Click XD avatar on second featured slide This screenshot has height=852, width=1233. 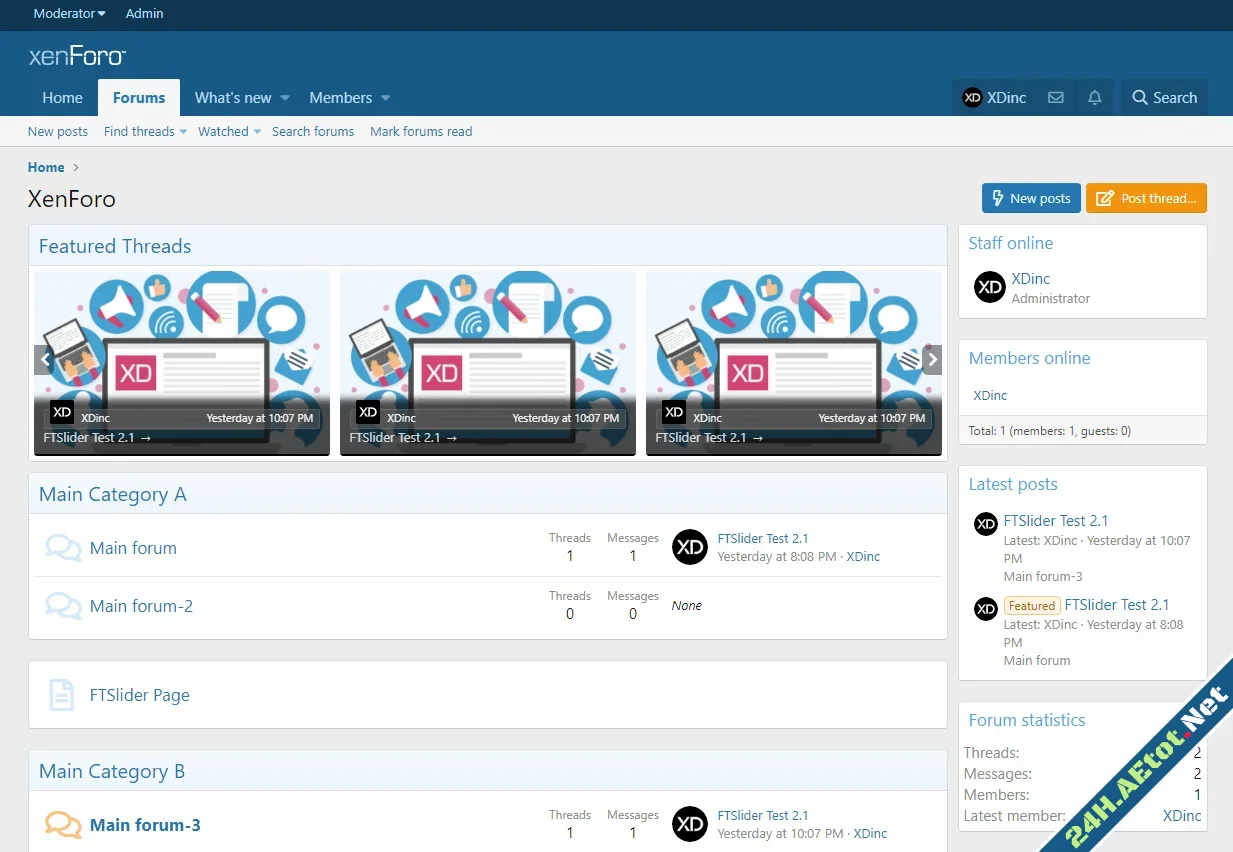(368, 412)
